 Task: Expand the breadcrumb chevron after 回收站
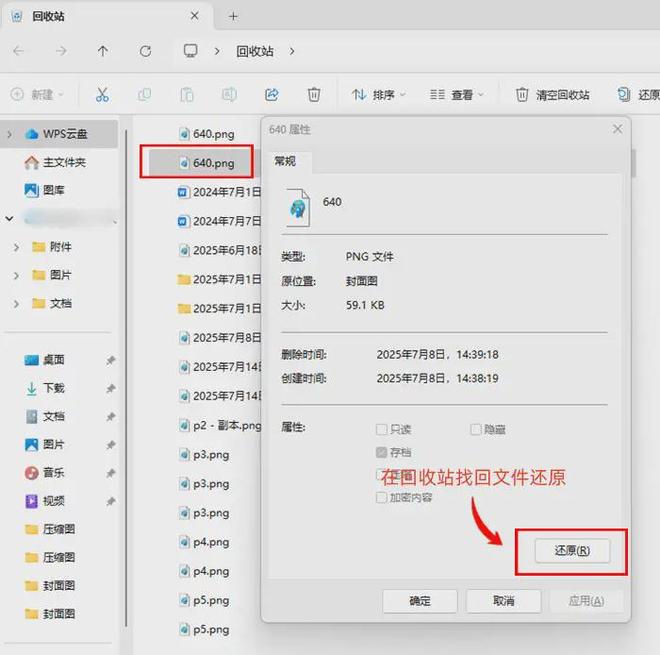[292, 51]
